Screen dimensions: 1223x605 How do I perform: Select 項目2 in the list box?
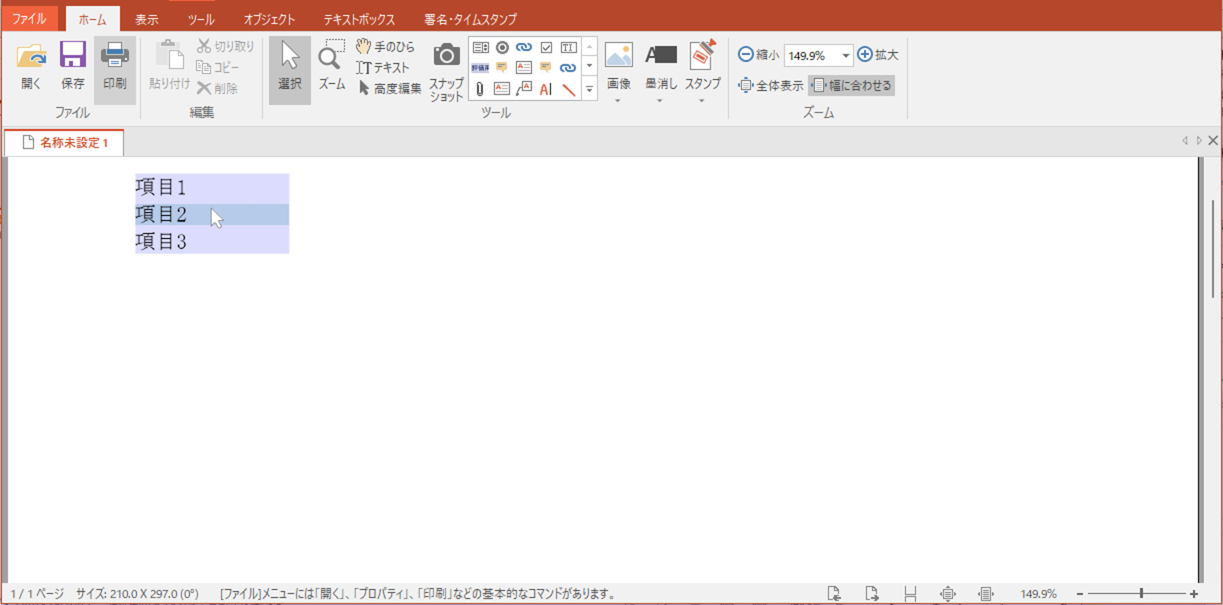[x=212, y=214]
